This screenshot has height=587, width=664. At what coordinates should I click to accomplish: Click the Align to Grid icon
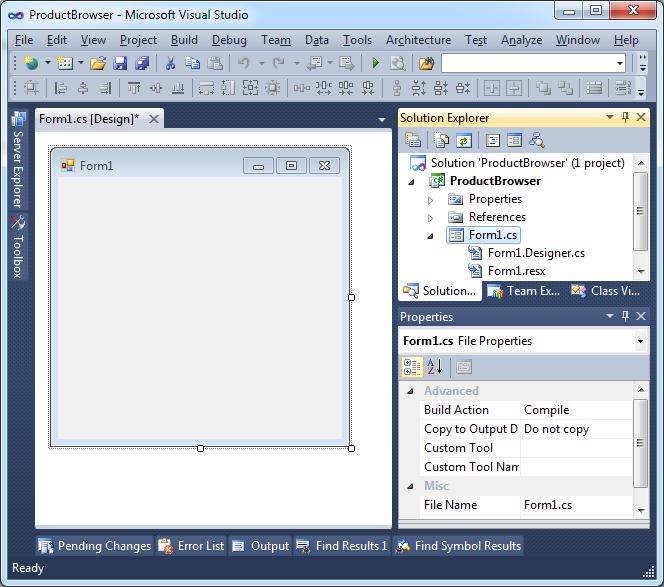coord(31,88)
